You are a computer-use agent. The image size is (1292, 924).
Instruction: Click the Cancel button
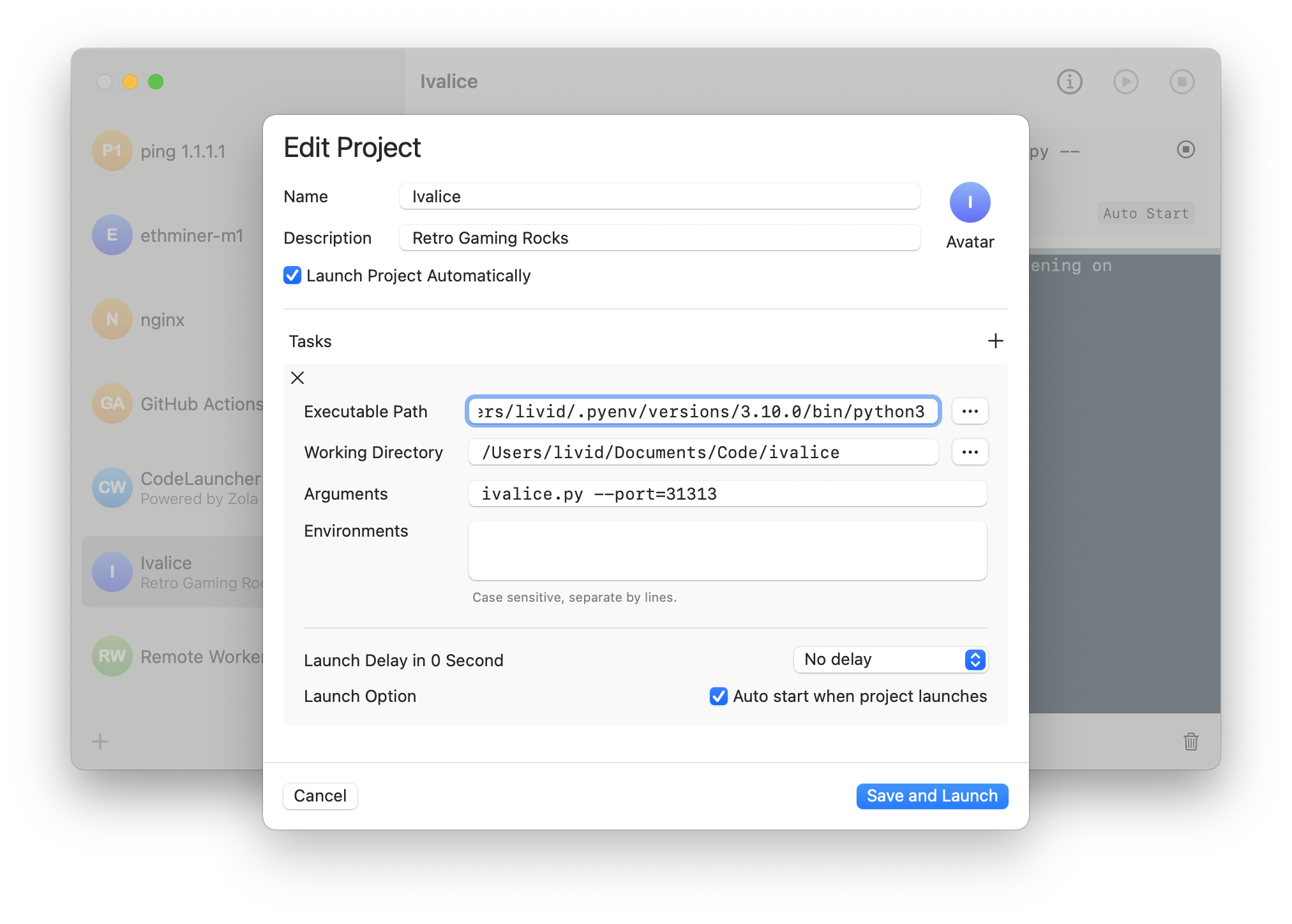[x=320, y=796]
